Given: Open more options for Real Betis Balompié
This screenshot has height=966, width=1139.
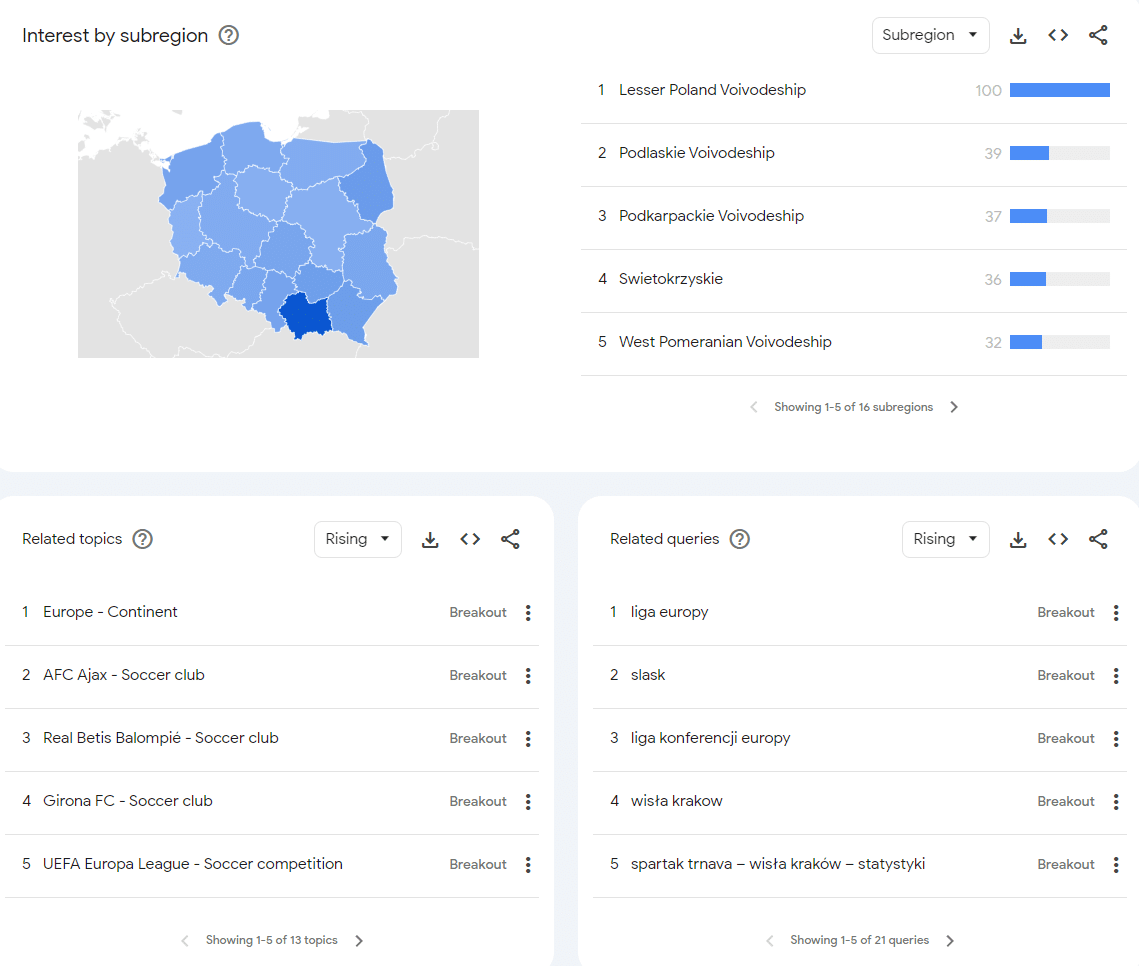Looking at the screenshot, I should [x=528, y=739].
